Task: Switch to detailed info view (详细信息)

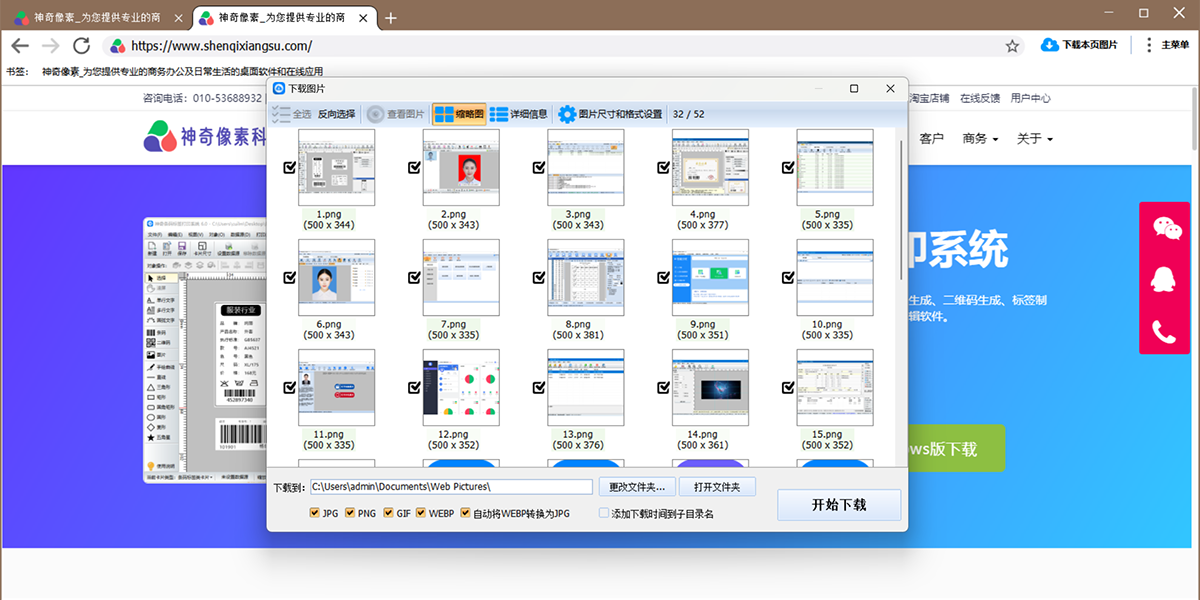Action: tap(519, 114)
